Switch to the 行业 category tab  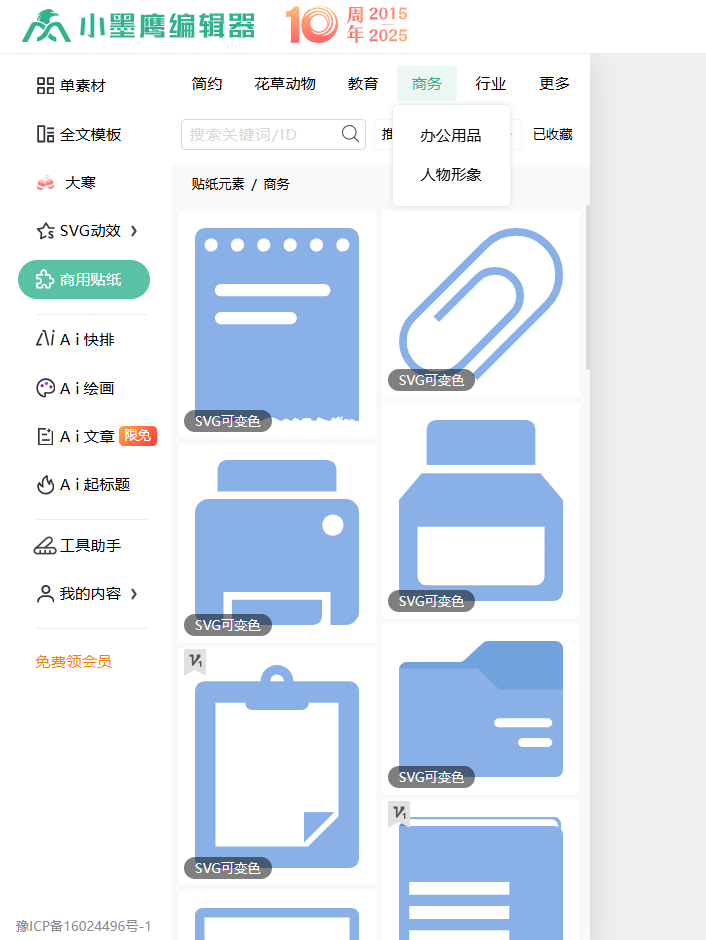click(x=490, y=84)
